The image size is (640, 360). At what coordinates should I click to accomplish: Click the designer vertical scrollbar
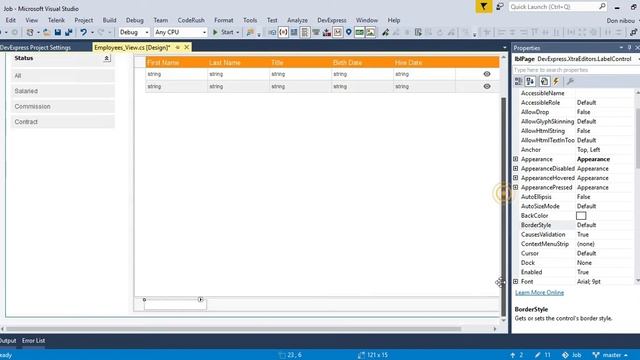coord(503,206)
